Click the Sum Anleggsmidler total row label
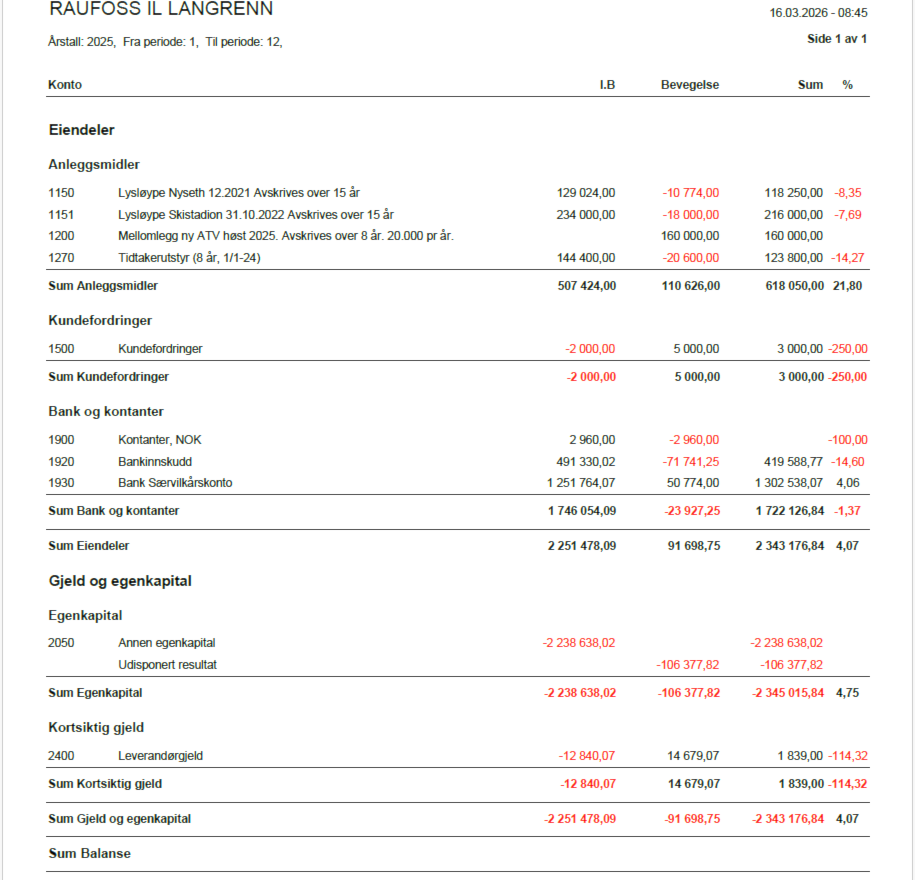Image resolution: width=915 pixels, height=880 pixels. click(x=103, y=286)
